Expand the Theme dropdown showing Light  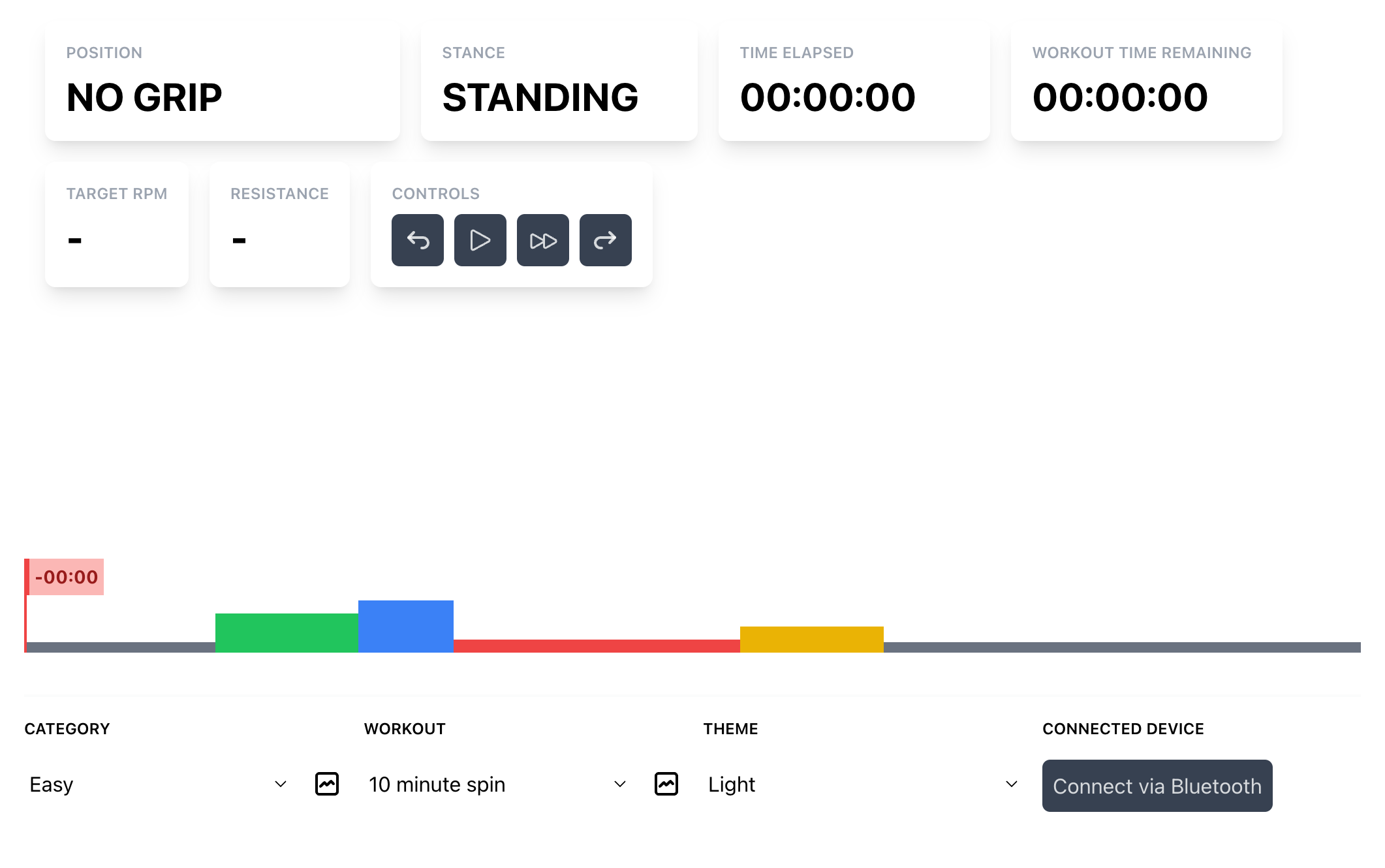click(863, 784)
